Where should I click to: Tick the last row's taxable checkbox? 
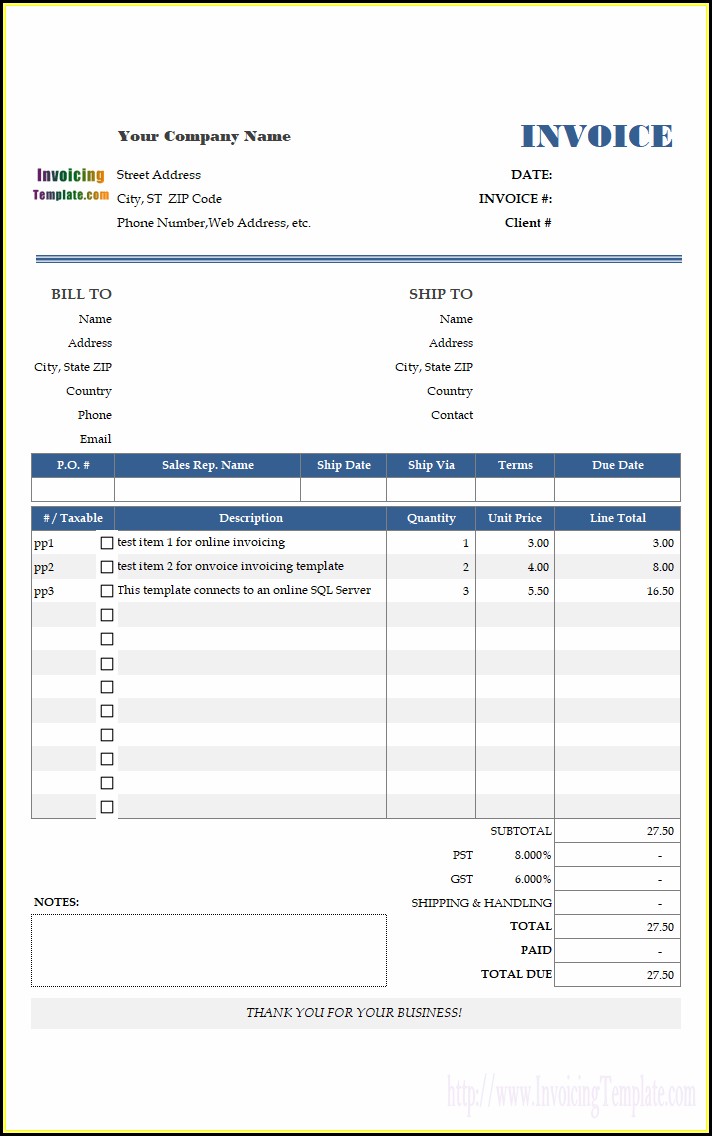tap(106, 806)
